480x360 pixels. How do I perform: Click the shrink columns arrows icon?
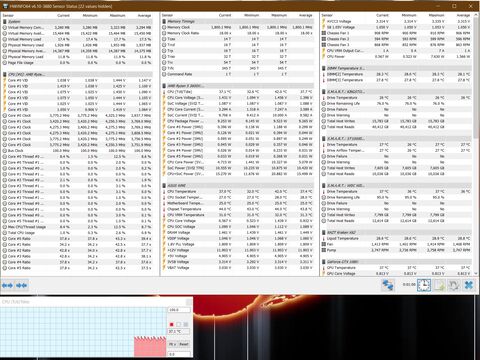(22, 285)
